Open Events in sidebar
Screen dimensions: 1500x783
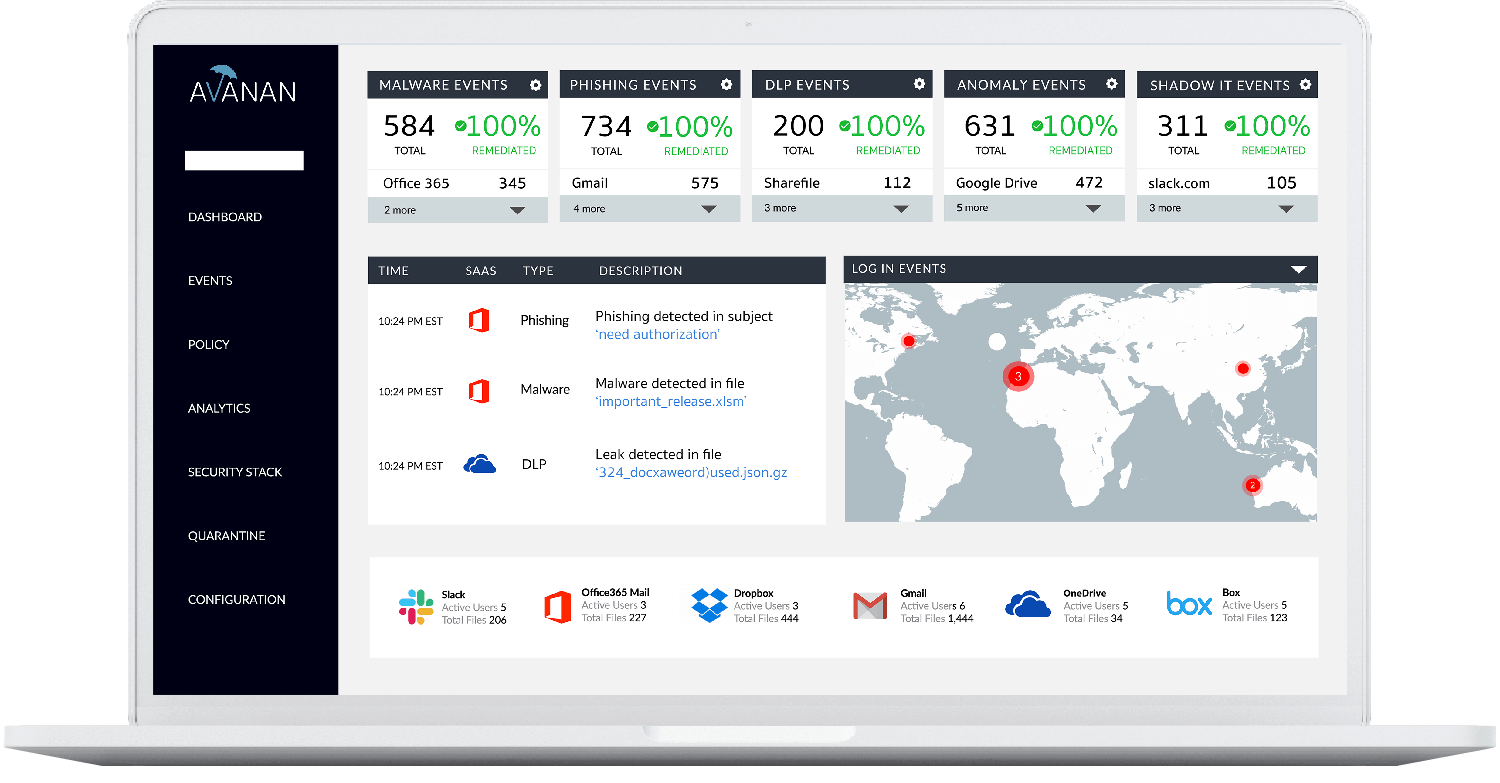(210, 281)
